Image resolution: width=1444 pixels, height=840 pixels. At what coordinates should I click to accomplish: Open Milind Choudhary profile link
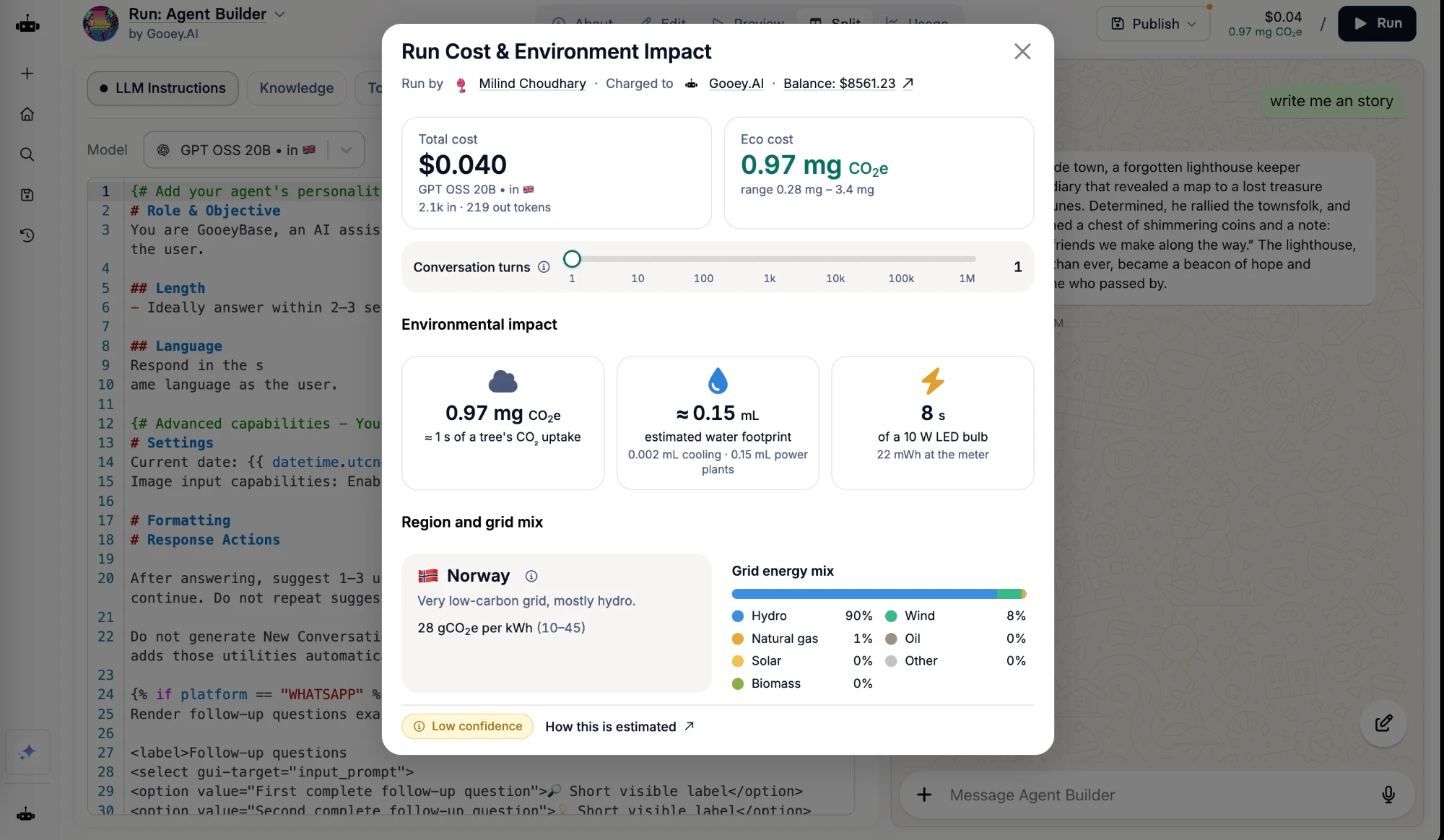click(x=532, y=84)
